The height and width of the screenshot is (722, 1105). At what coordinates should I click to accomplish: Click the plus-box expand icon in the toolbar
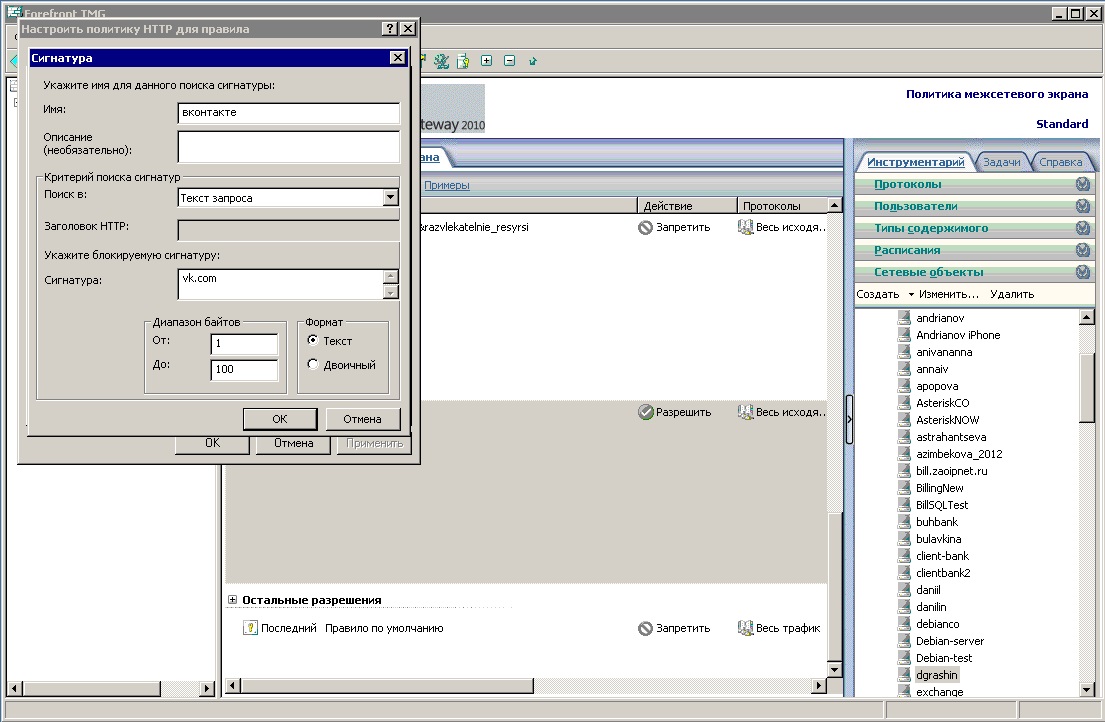[x=486, y=61]
